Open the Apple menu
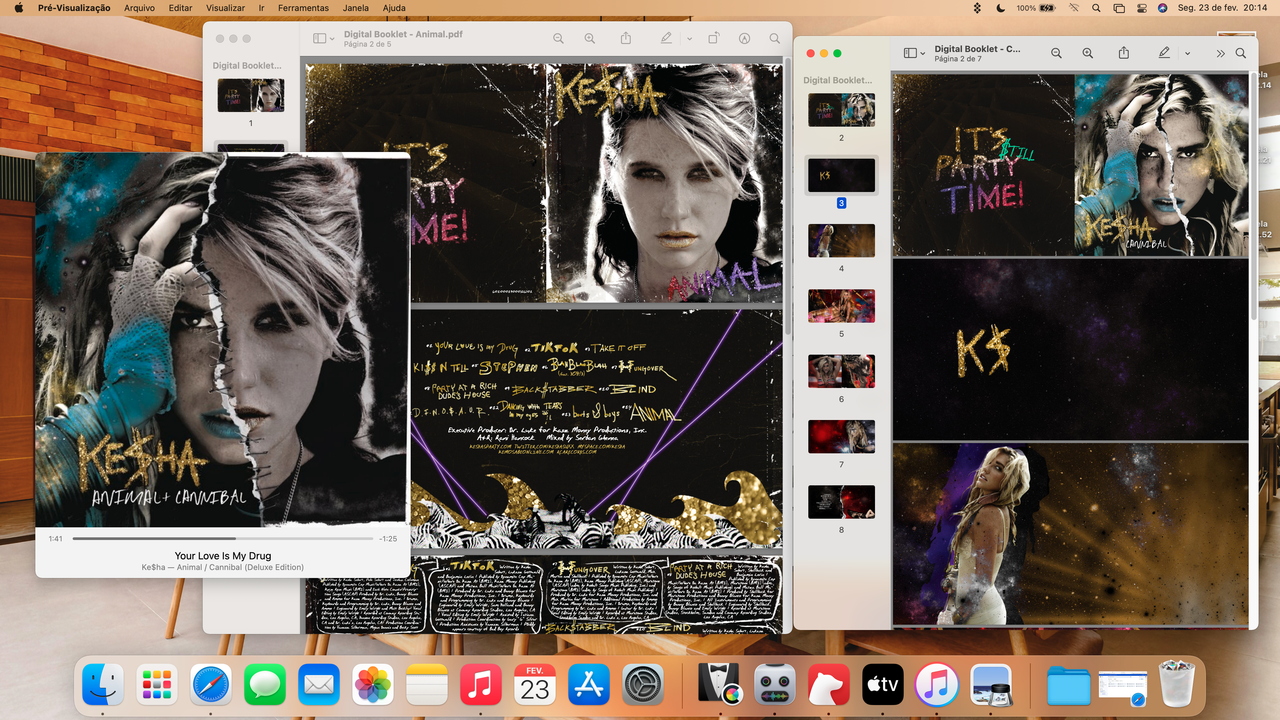 coord(18,8)
